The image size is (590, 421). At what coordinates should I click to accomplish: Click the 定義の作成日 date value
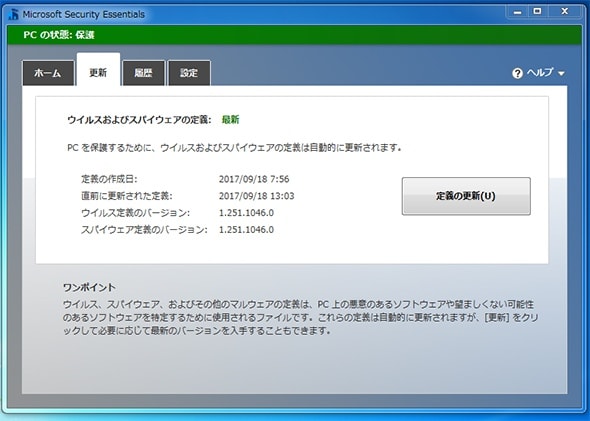[x=254, y=179]
